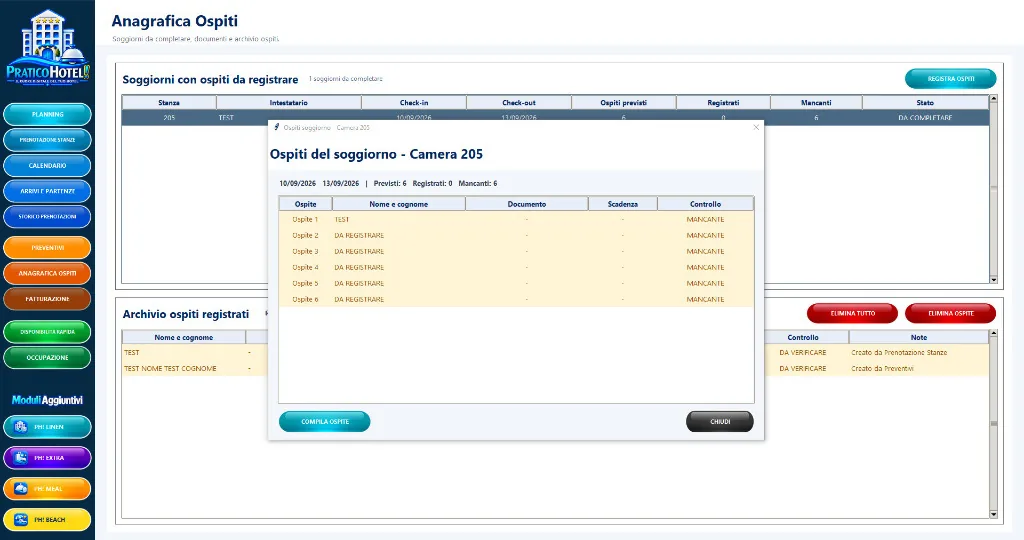Screen dimensions: 1024x540
Task: Click the PraticoHotel logo icon
Action: pyautogui.click(x=48, y=47)
